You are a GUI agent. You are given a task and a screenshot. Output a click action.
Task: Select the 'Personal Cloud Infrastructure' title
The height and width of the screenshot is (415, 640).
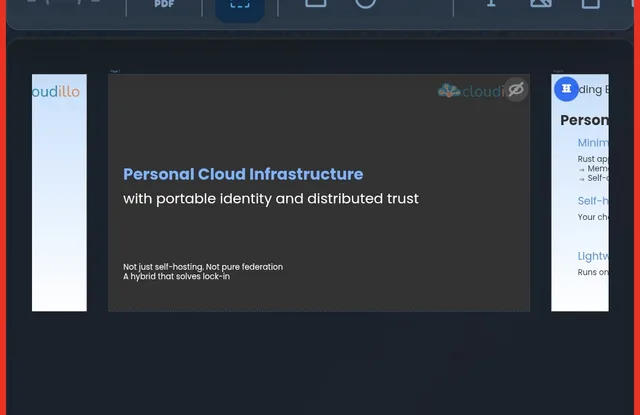pyautogui.click(x=243, y=174)
